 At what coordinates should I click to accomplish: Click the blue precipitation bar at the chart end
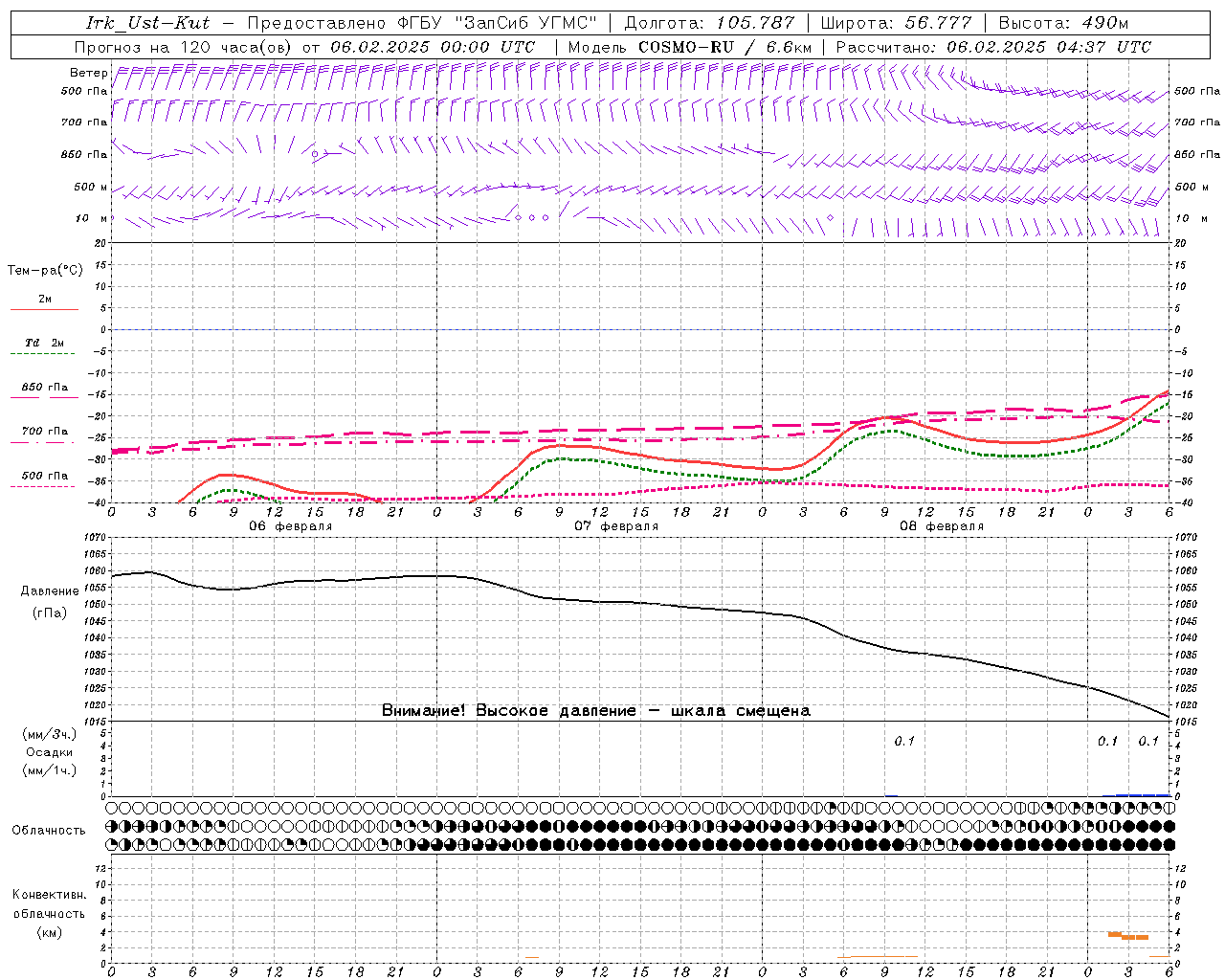coord(1143,794)
